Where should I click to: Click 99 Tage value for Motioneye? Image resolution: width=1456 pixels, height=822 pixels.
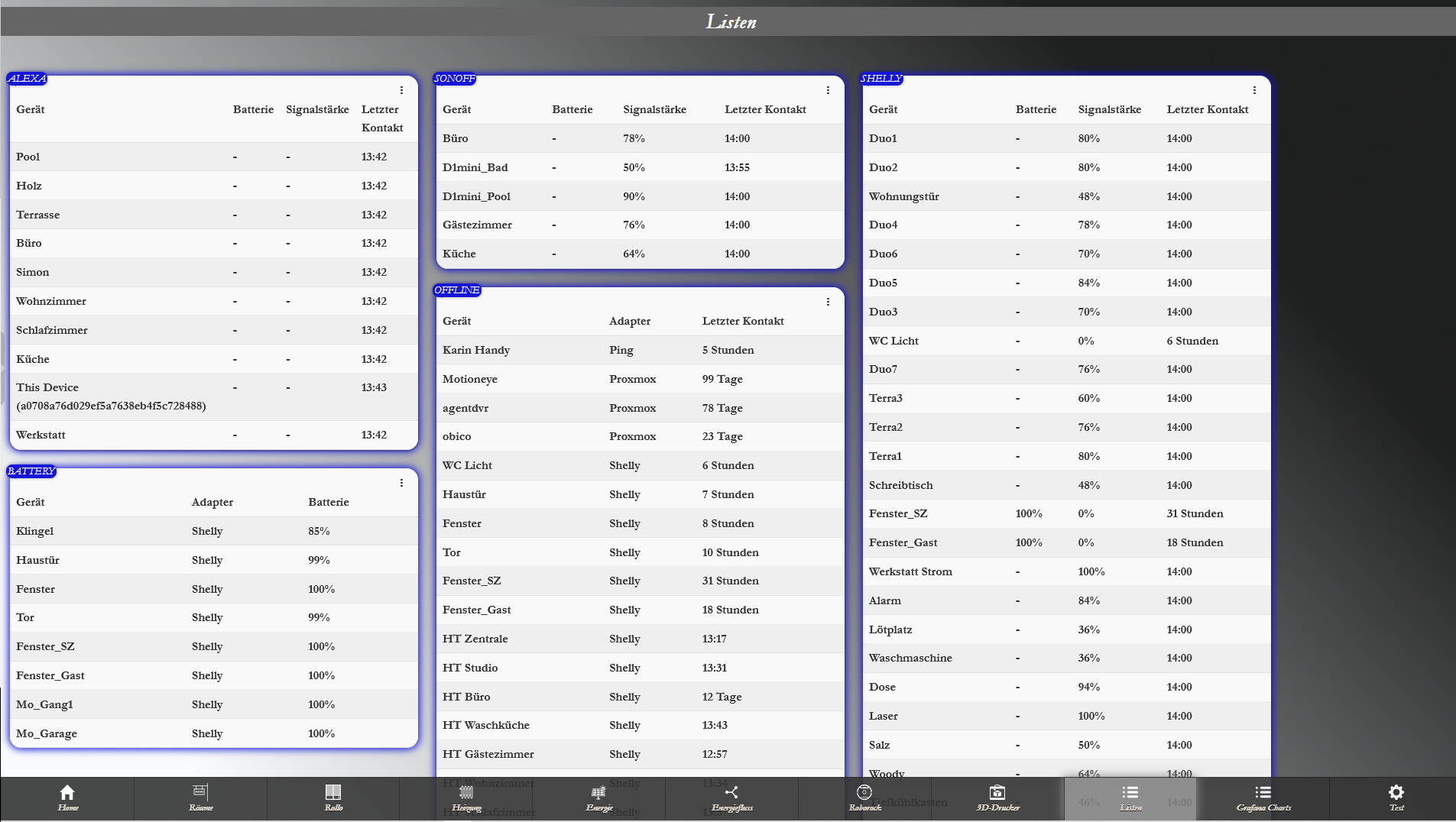722,379
